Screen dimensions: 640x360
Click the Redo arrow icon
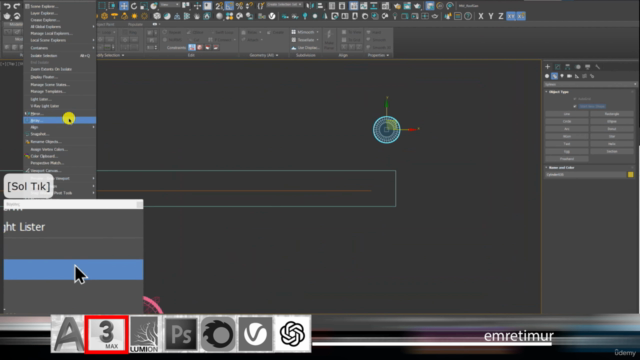(17, 6)
